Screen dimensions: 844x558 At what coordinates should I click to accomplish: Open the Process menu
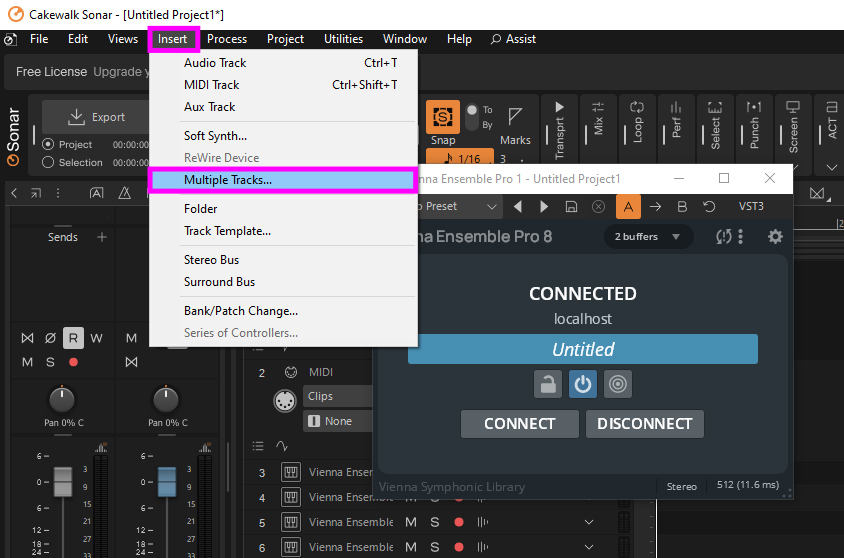pos(227,39)
